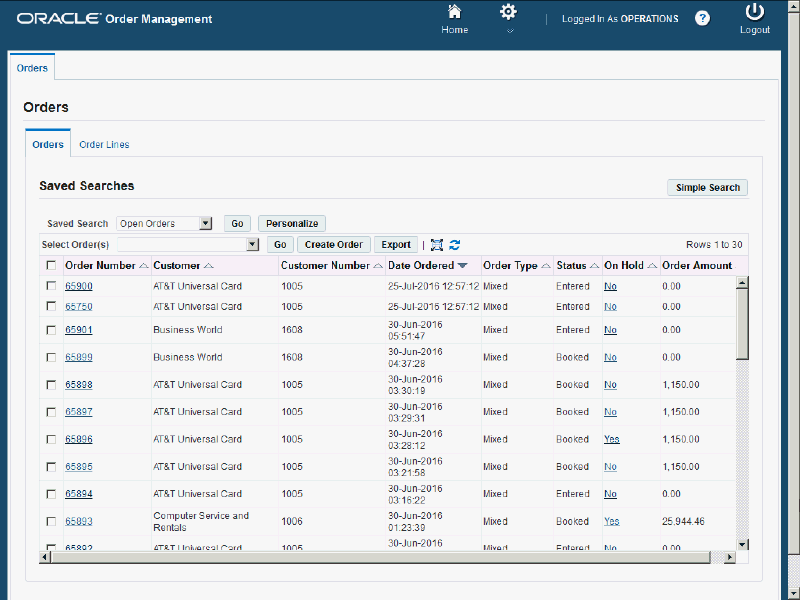Screen dimensions: 800x600
Task: Click the Logout power icon
Action: pos(755,12)
